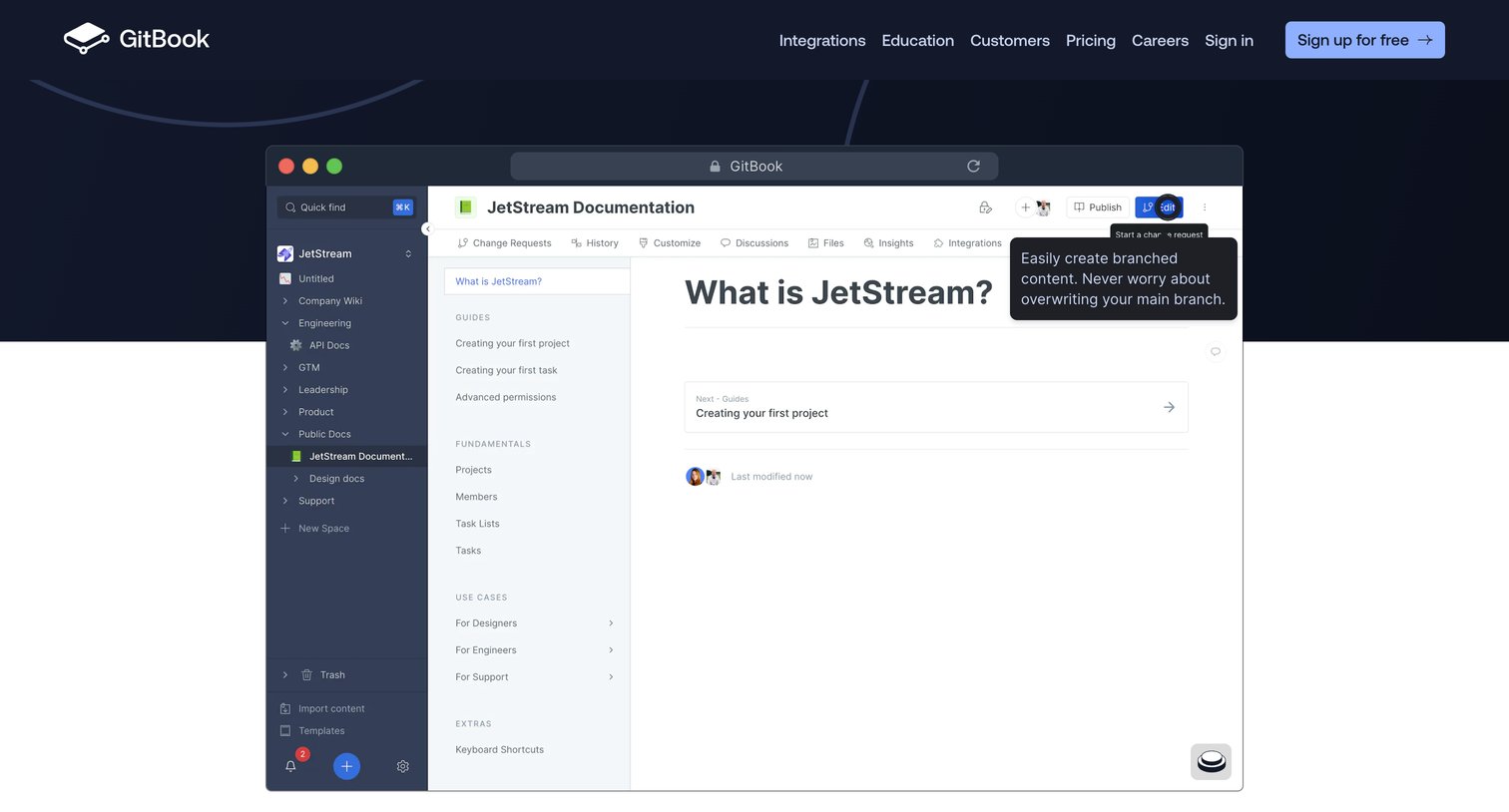
Task: Open the Pricing link in header
Action: pos(1090,41)
